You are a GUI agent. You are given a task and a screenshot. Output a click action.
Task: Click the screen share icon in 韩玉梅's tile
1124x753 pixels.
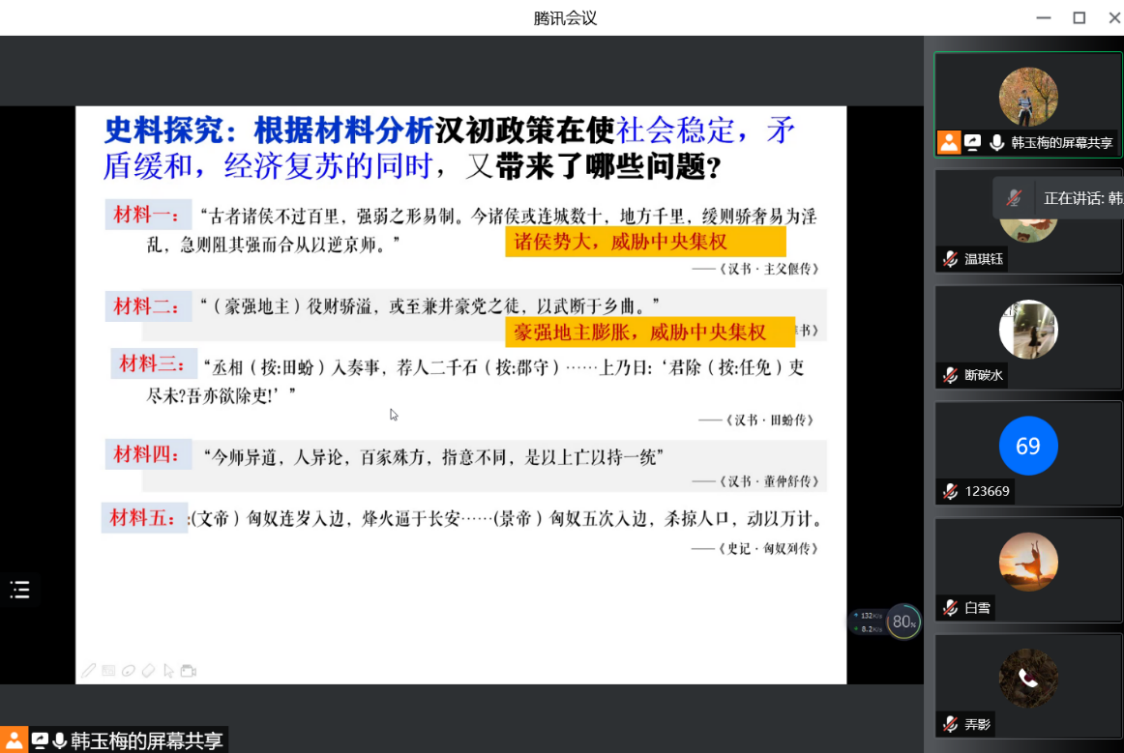tap(972, 143)
